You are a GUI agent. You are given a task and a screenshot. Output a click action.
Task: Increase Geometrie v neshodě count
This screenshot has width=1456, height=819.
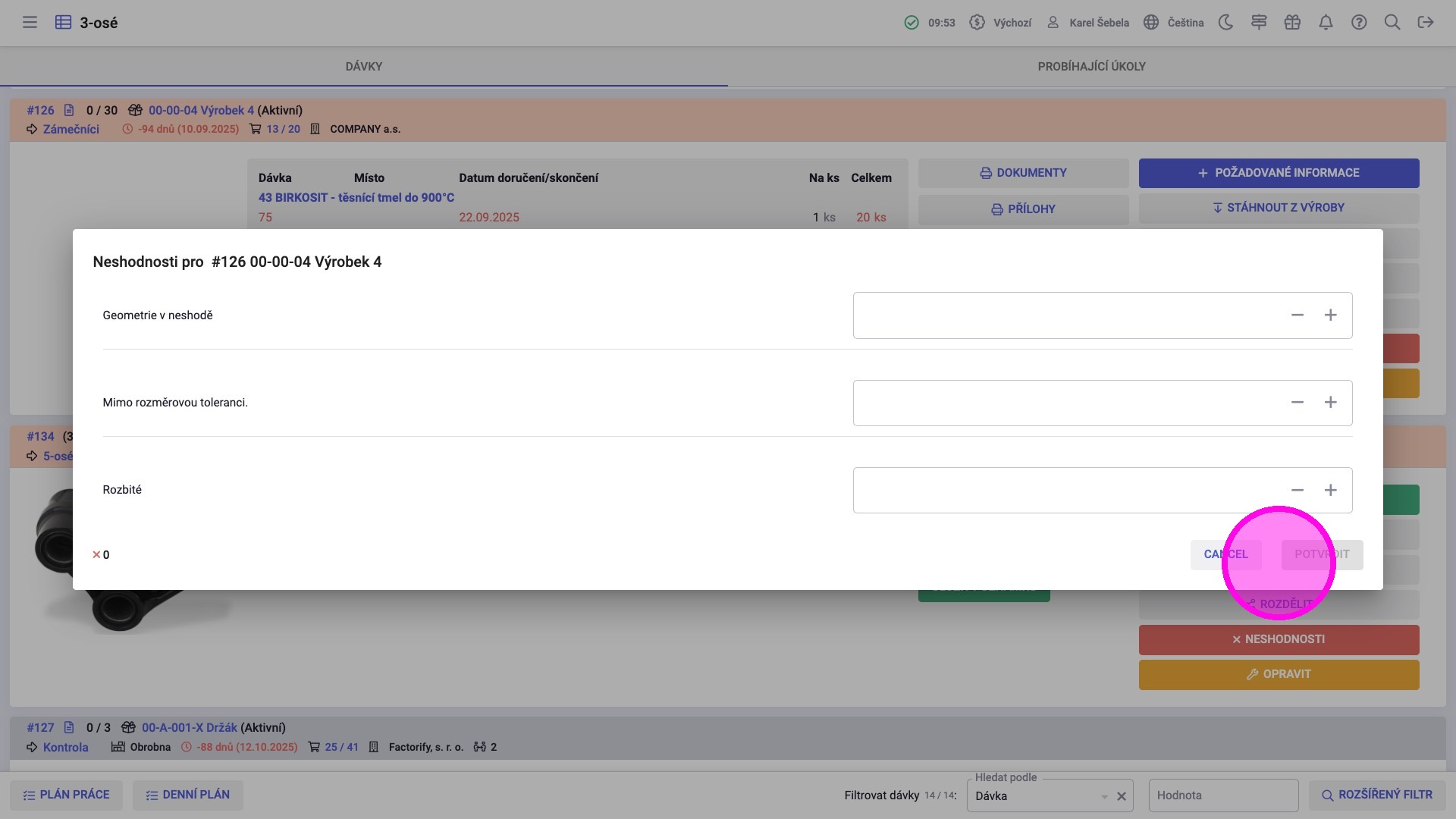point(1330,315)
